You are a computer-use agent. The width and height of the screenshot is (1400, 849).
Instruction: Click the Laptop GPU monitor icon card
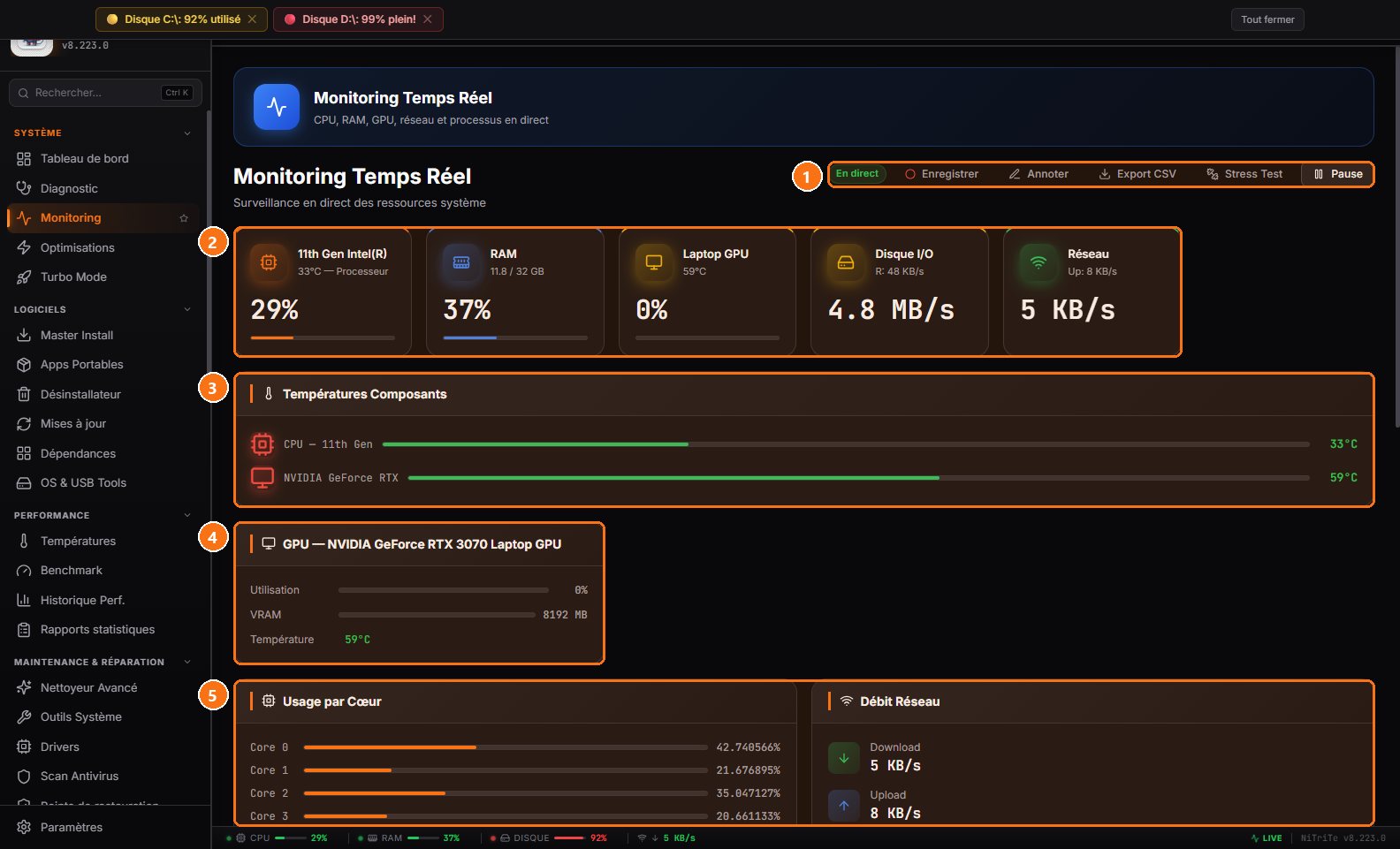click(654, 262)
